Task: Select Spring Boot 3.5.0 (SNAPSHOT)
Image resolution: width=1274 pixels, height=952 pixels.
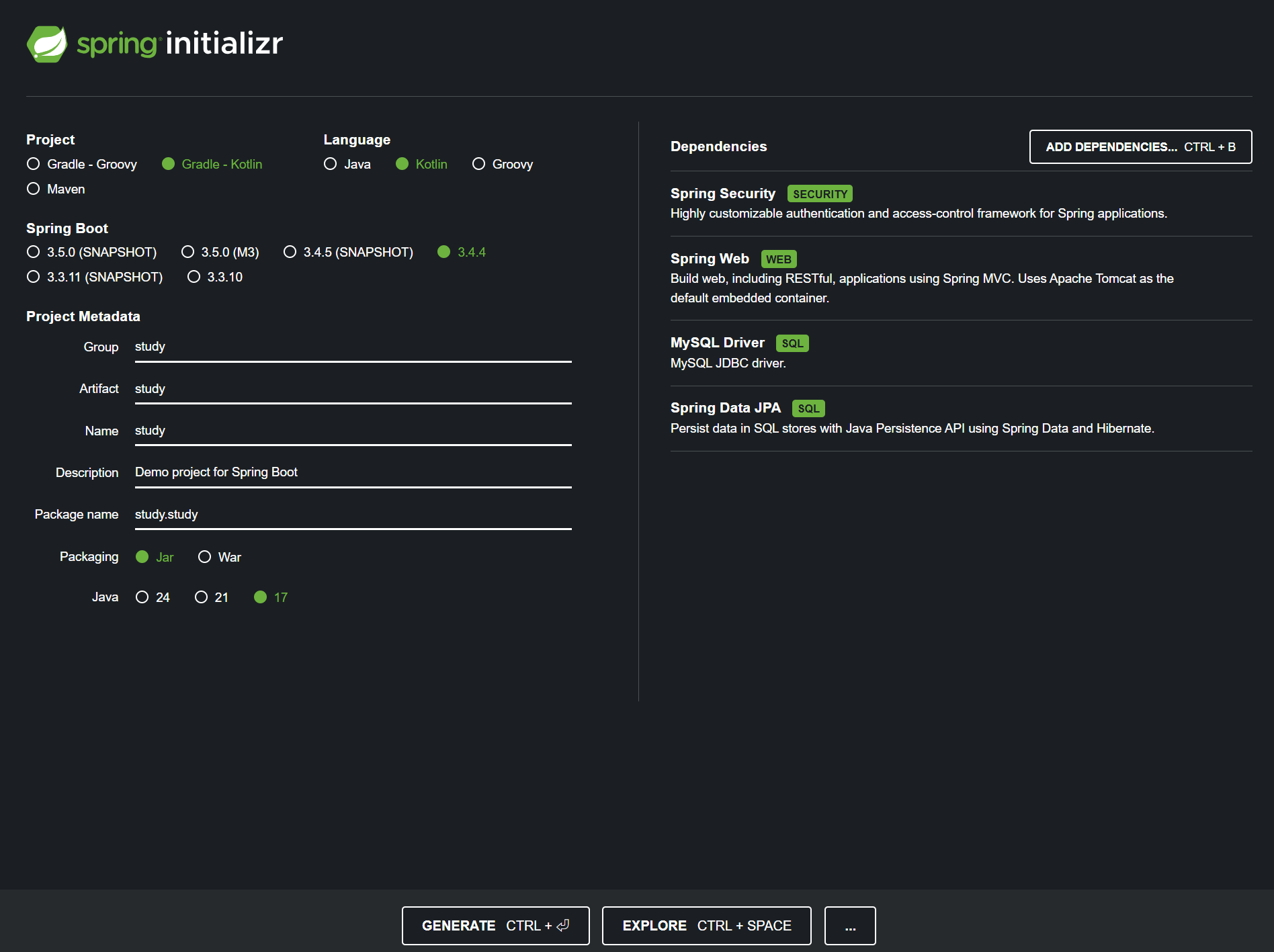Action: [x=91, y=252]
